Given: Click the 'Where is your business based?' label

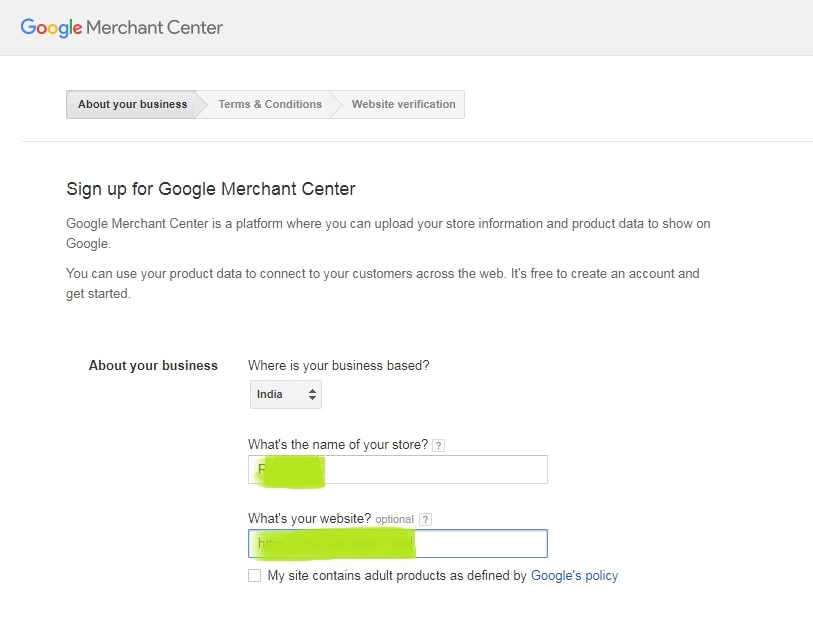Looking at the screenshot, I should (338, 366).
